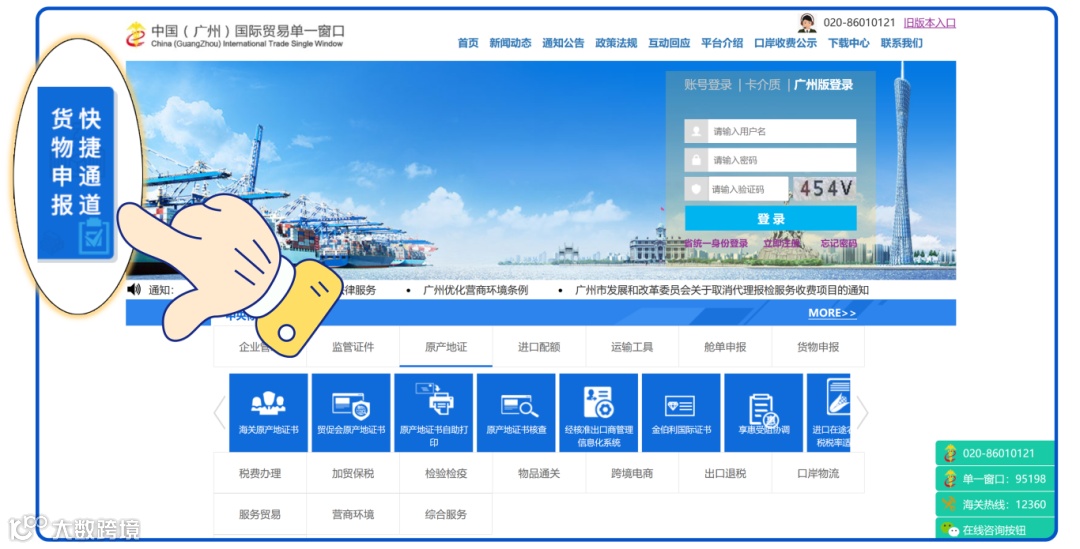Viewport: 1080px width, 549px height.
Task: Open 通知公告 in the navigation
Action: click(x=563, y=43)
